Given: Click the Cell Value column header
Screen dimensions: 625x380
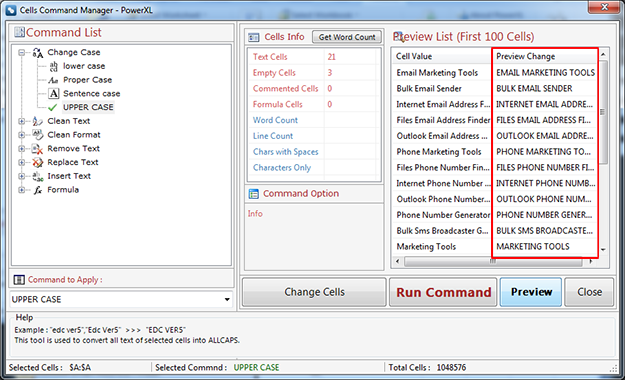Looking at the screenshot, I should [x=442, y=57].
